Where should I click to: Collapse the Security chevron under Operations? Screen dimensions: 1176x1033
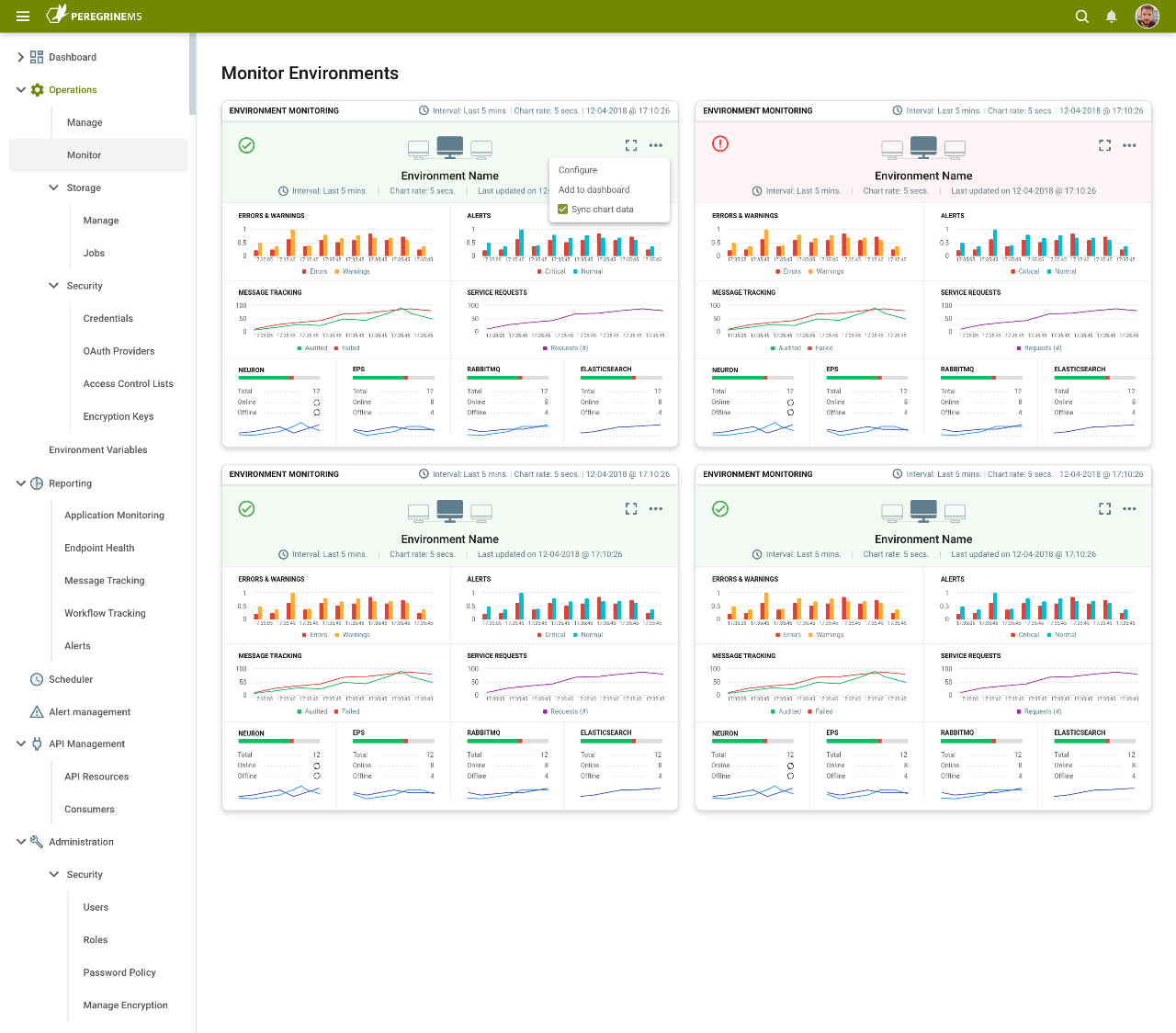(53, 286)
